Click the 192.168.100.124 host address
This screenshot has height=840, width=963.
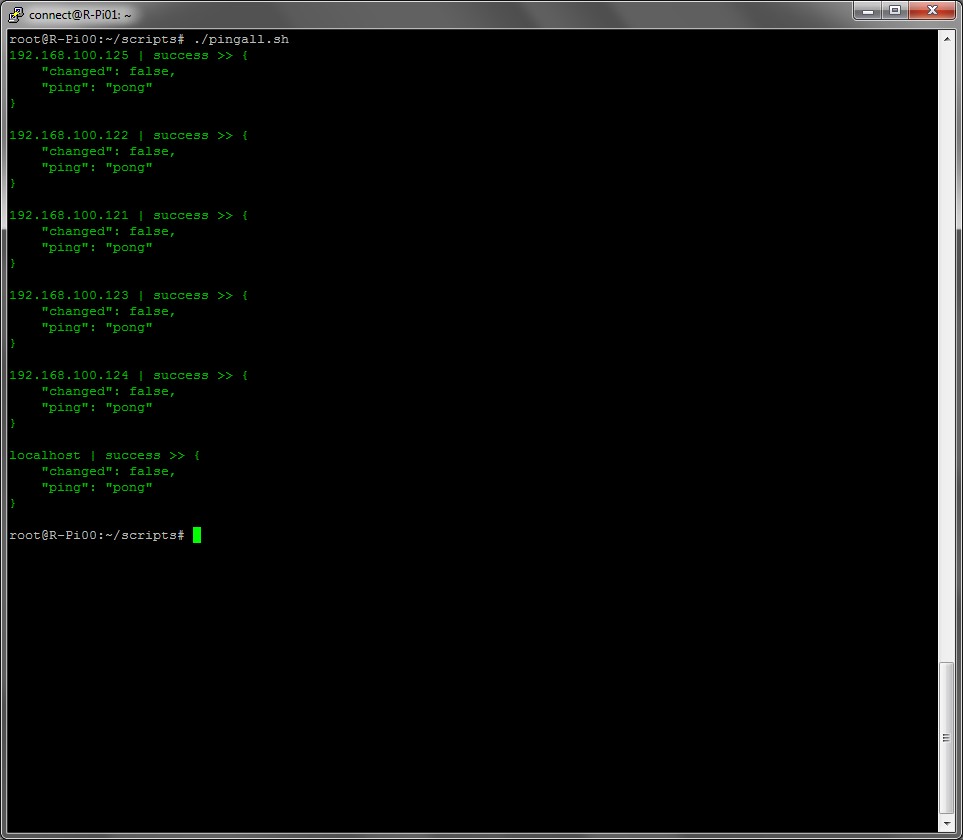pyautogui.click(x=69, y=375)
